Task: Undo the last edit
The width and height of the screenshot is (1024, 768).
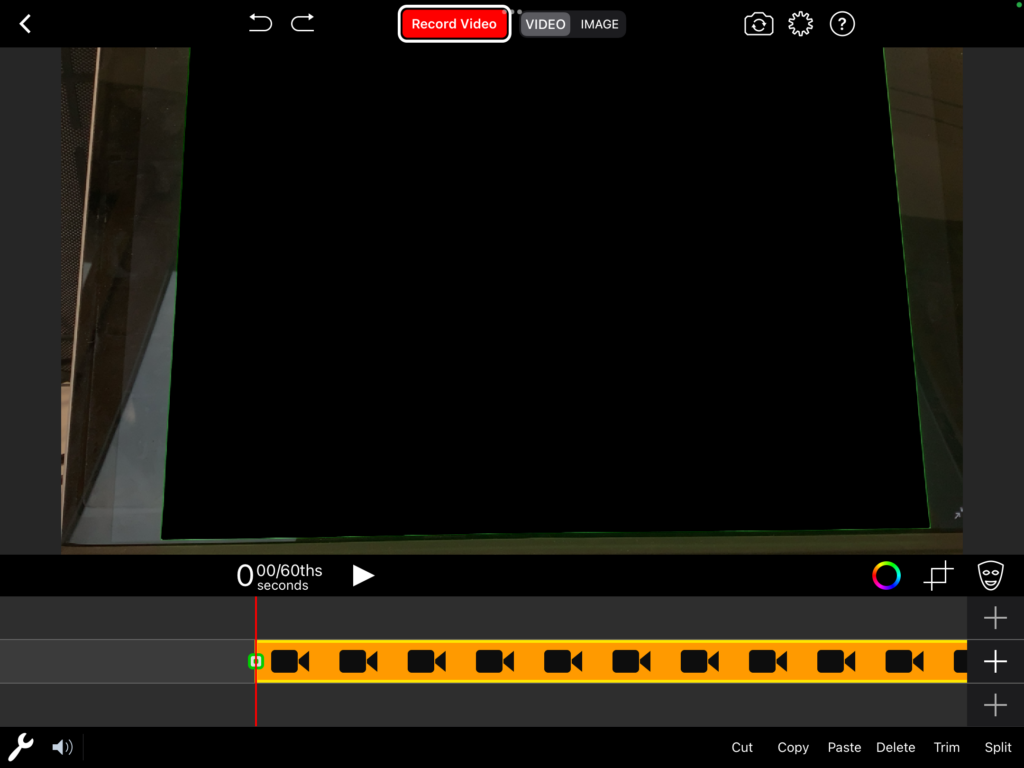Action: 260,23
